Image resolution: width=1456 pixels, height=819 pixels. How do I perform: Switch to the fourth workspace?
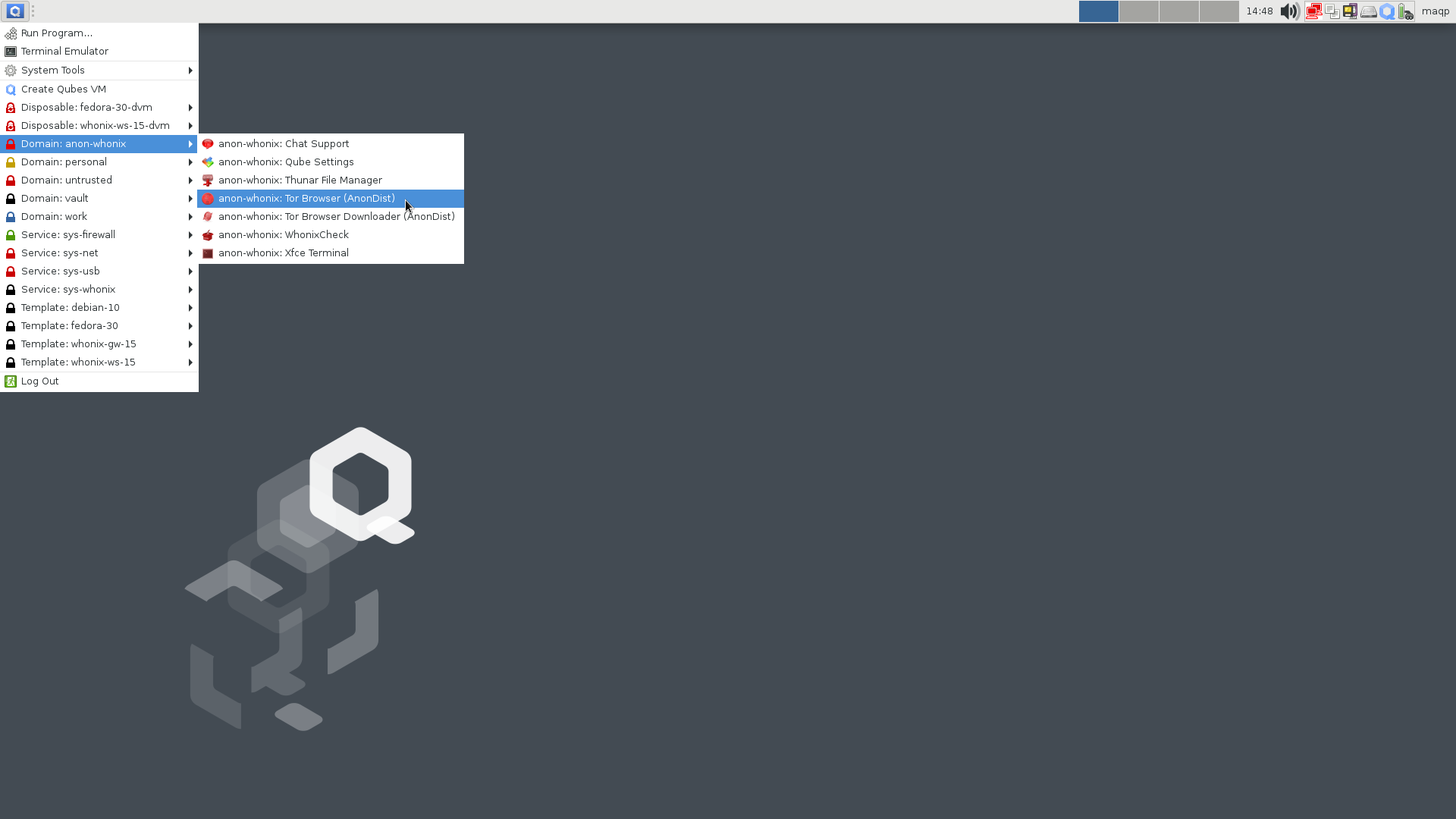pyautogui.click(x=1219, y=11)
